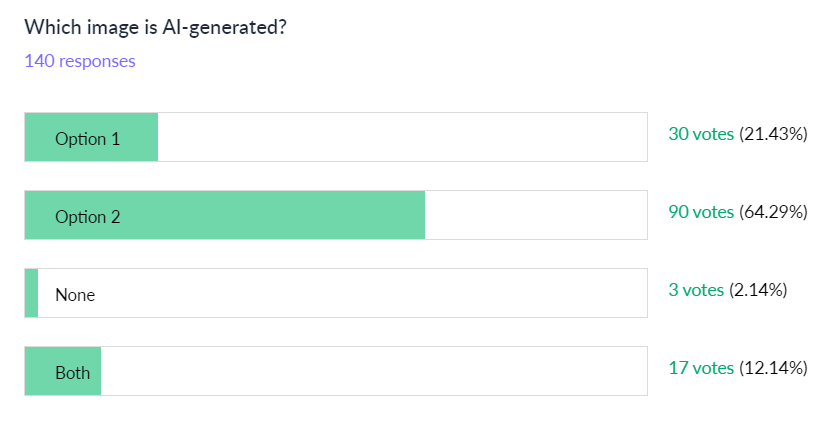Click the "Which image is AI-generated?" question title

[x=155, y=27]
